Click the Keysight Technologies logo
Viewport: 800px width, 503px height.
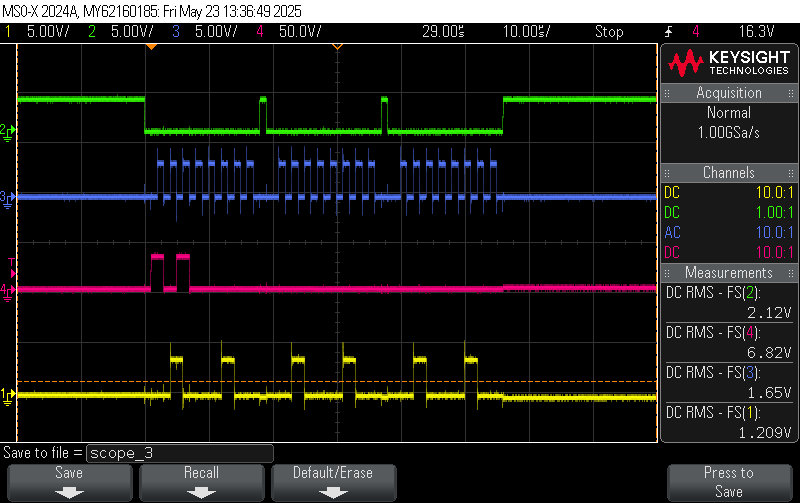729,63
